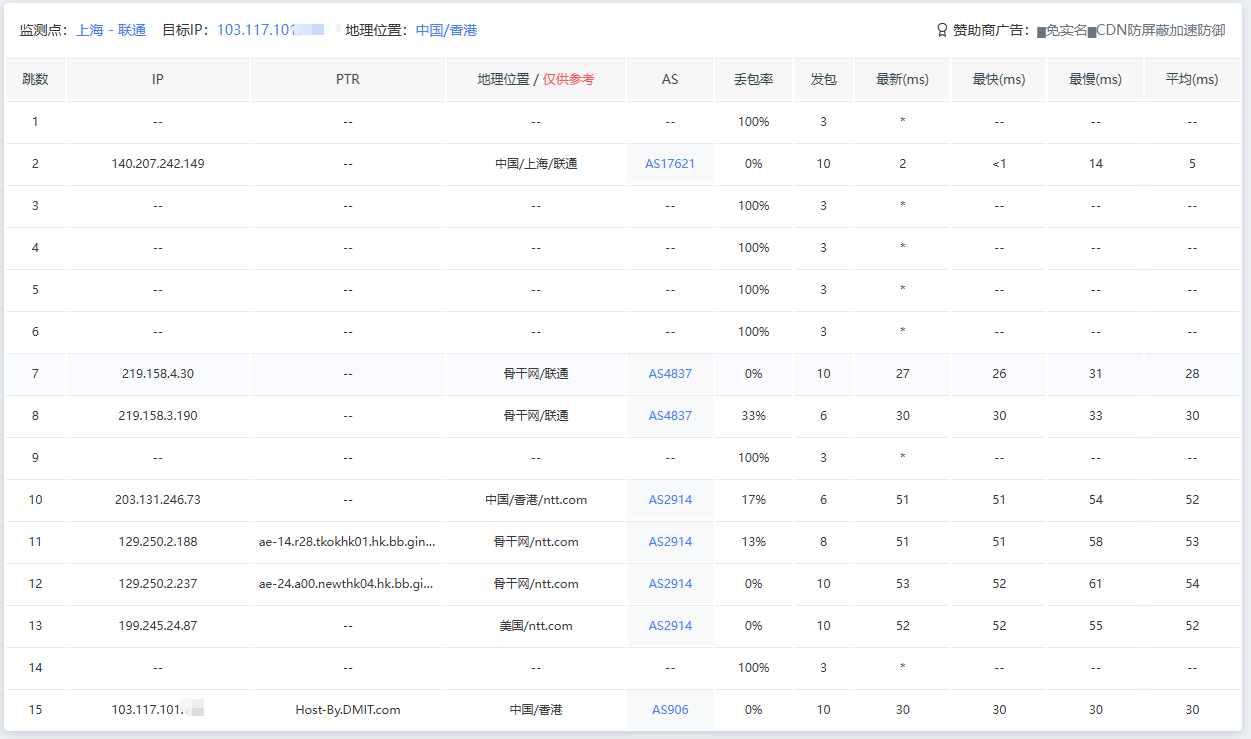Click 骨干网/联通 location for 219.158.3.190
Viewport: 1251px width, 739px height.
pos(536,416)
